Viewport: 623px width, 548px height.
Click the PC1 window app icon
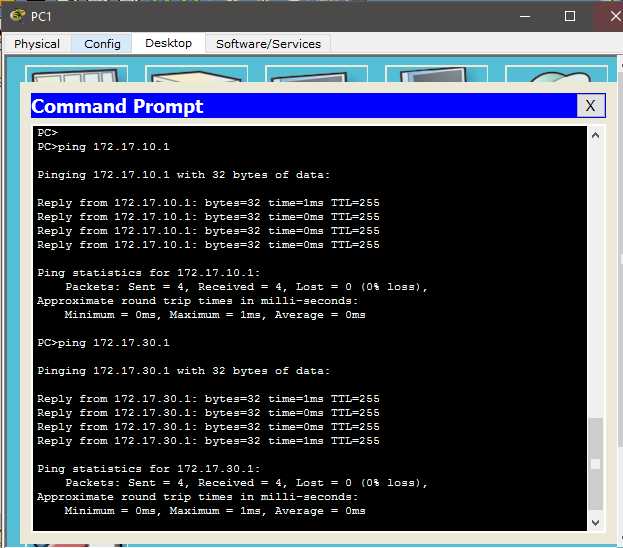17,16
